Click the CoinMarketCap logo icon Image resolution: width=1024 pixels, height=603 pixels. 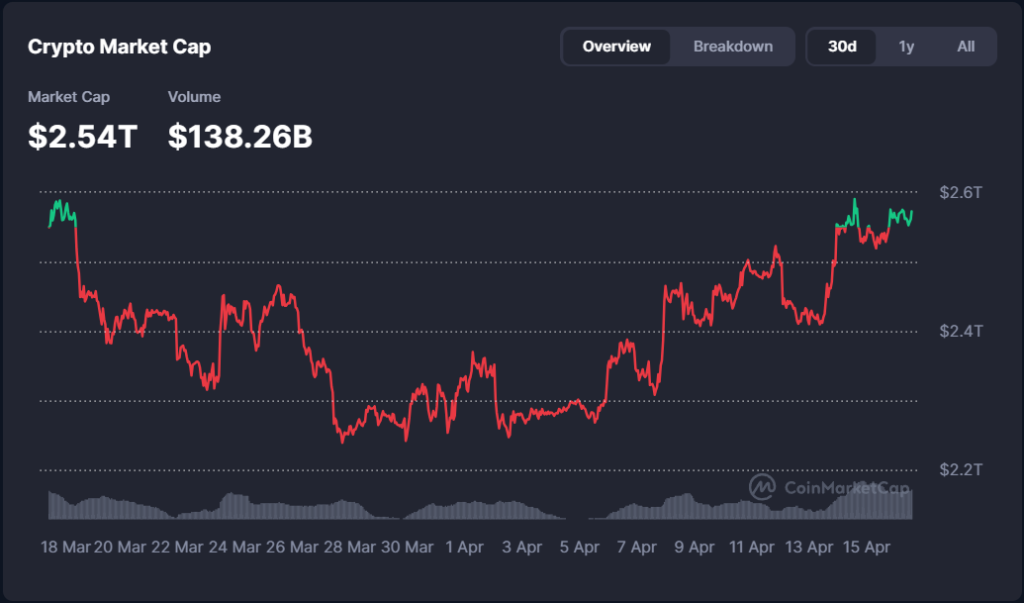[763, 487]
